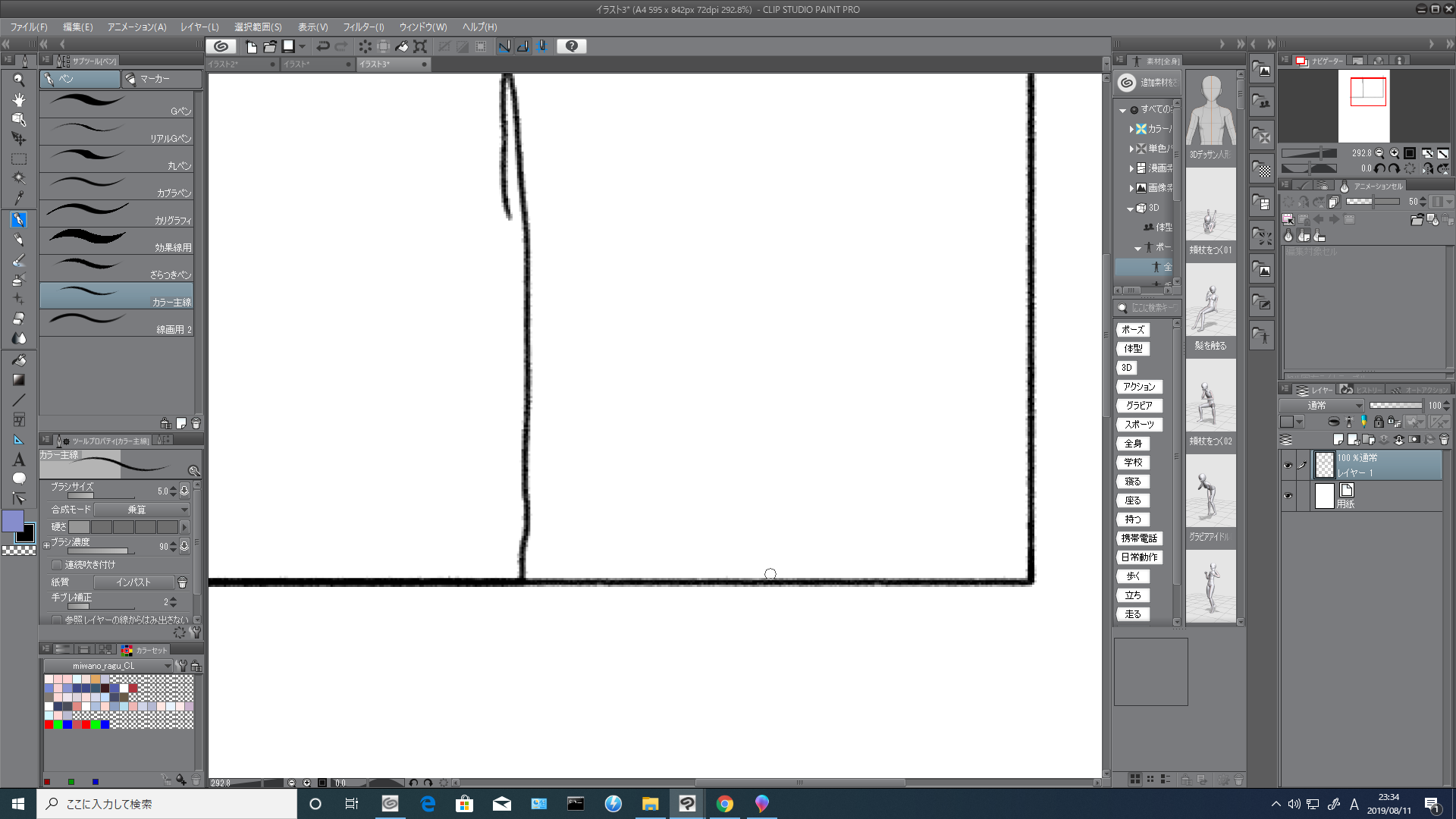Viewport: 1456px width, 819px height.
Task: Select the magnifier zoom tool
Action: pyautogui.click(x=19, y=80)
